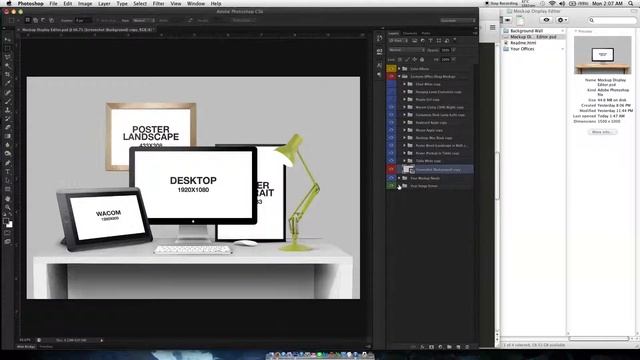
Task: Select the Eraser tool
Action: pyautogui.click(x=8, y=127)
